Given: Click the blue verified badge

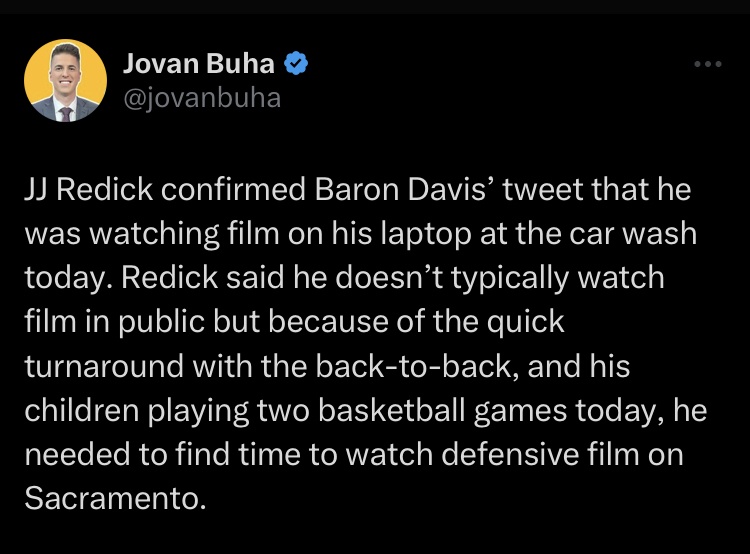Looking at the screenshot, I should (296, 64).
